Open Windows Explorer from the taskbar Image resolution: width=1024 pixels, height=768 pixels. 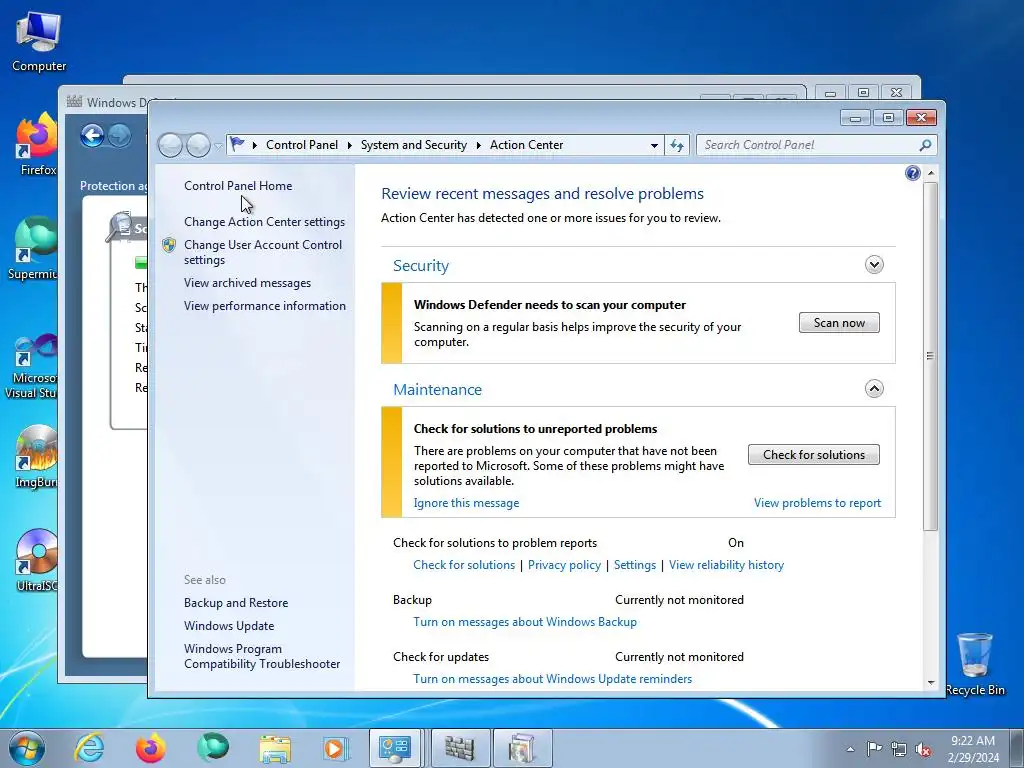pos(275,748)
